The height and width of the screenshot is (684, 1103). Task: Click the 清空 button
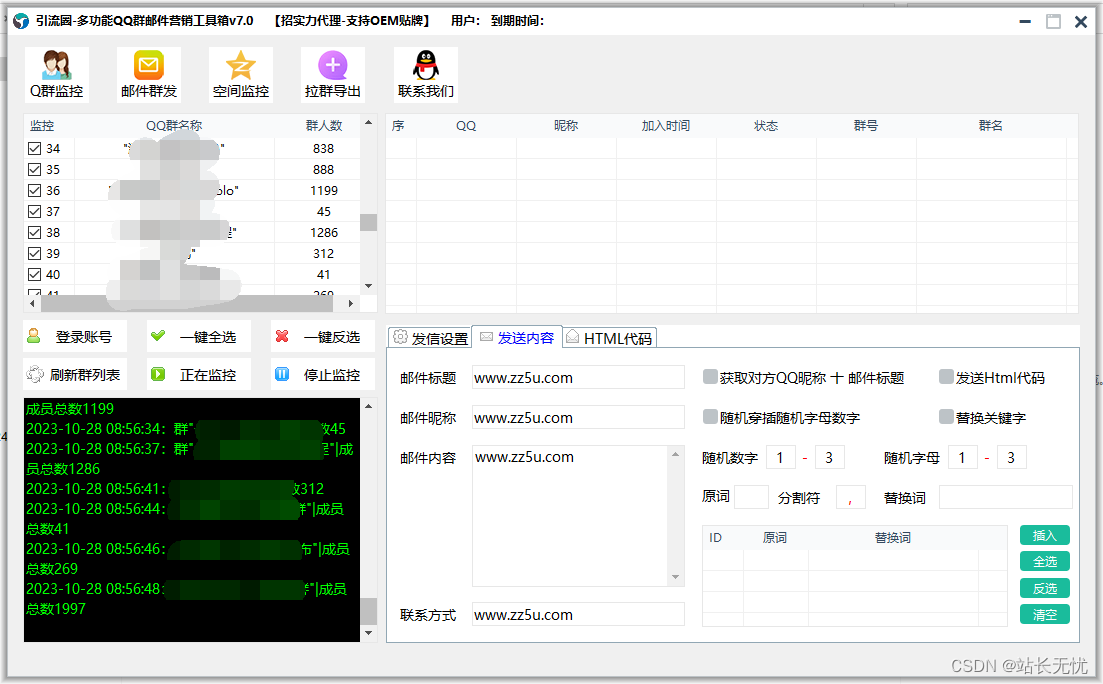(x=1045, y=614)
